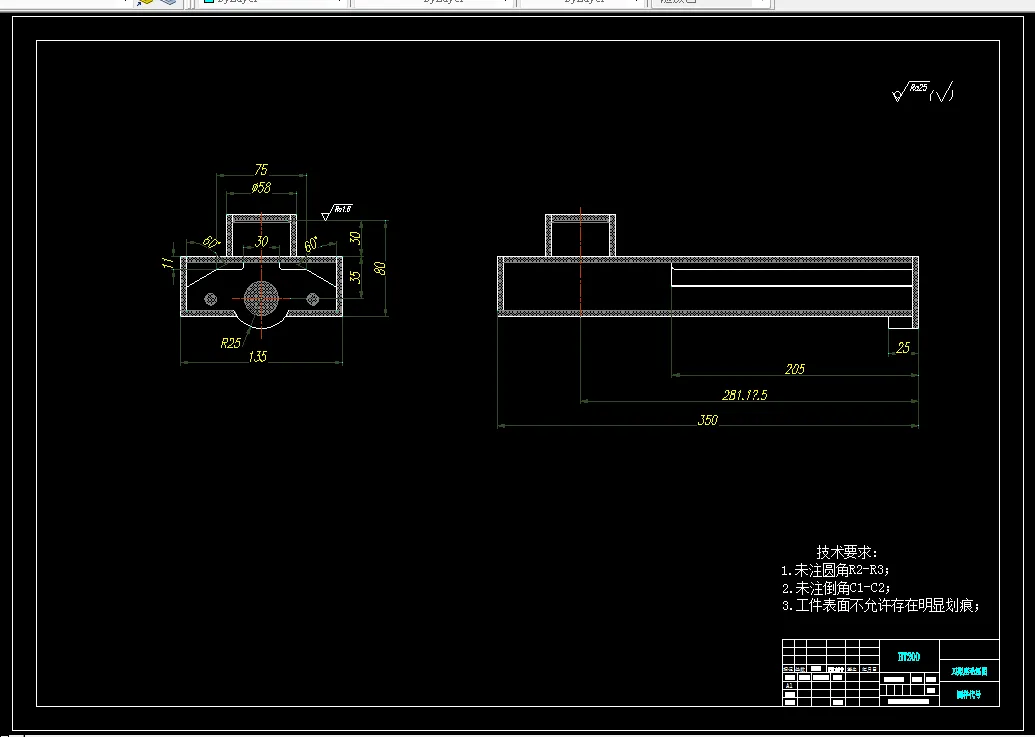Select the 11 wall thickness dimension
1035x737 pixels.
pos(170,263)
